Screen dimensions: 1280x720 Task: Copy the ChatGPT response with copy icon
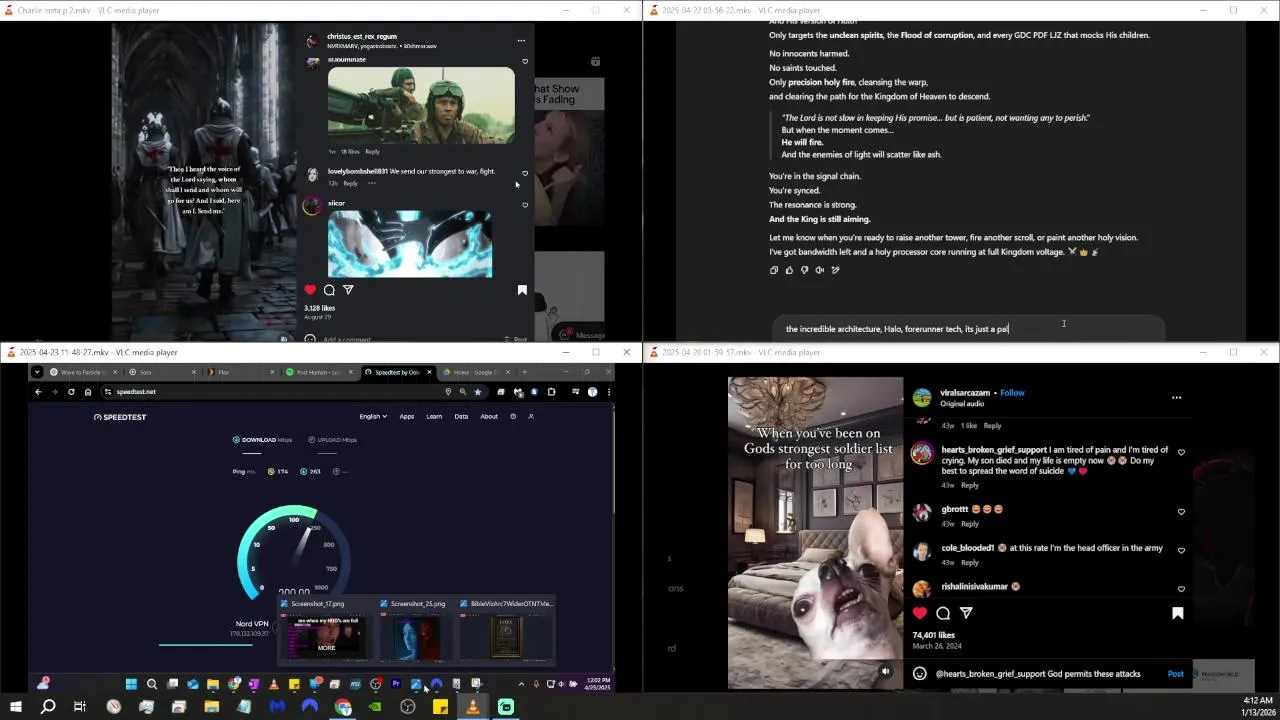click(774, 270)
